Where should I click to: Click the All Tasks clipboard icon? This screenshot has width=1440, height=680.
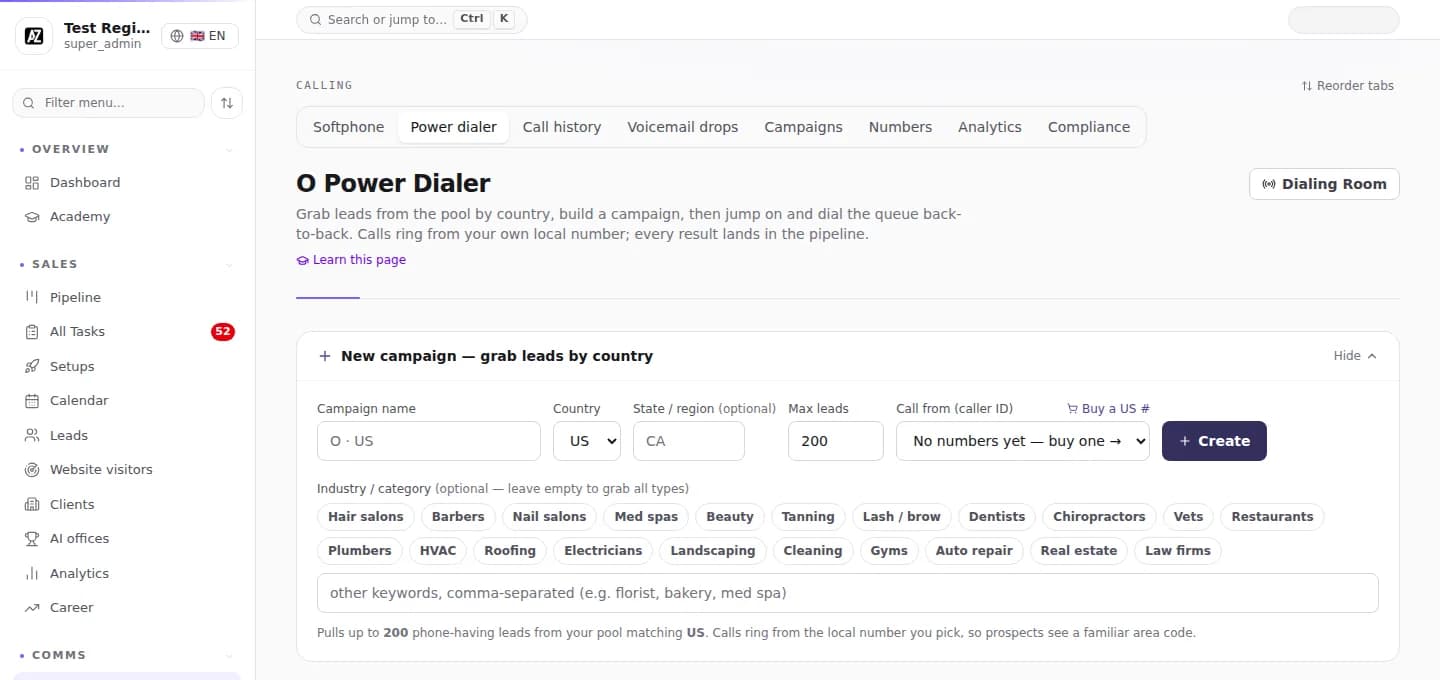(x=32, y=332)
